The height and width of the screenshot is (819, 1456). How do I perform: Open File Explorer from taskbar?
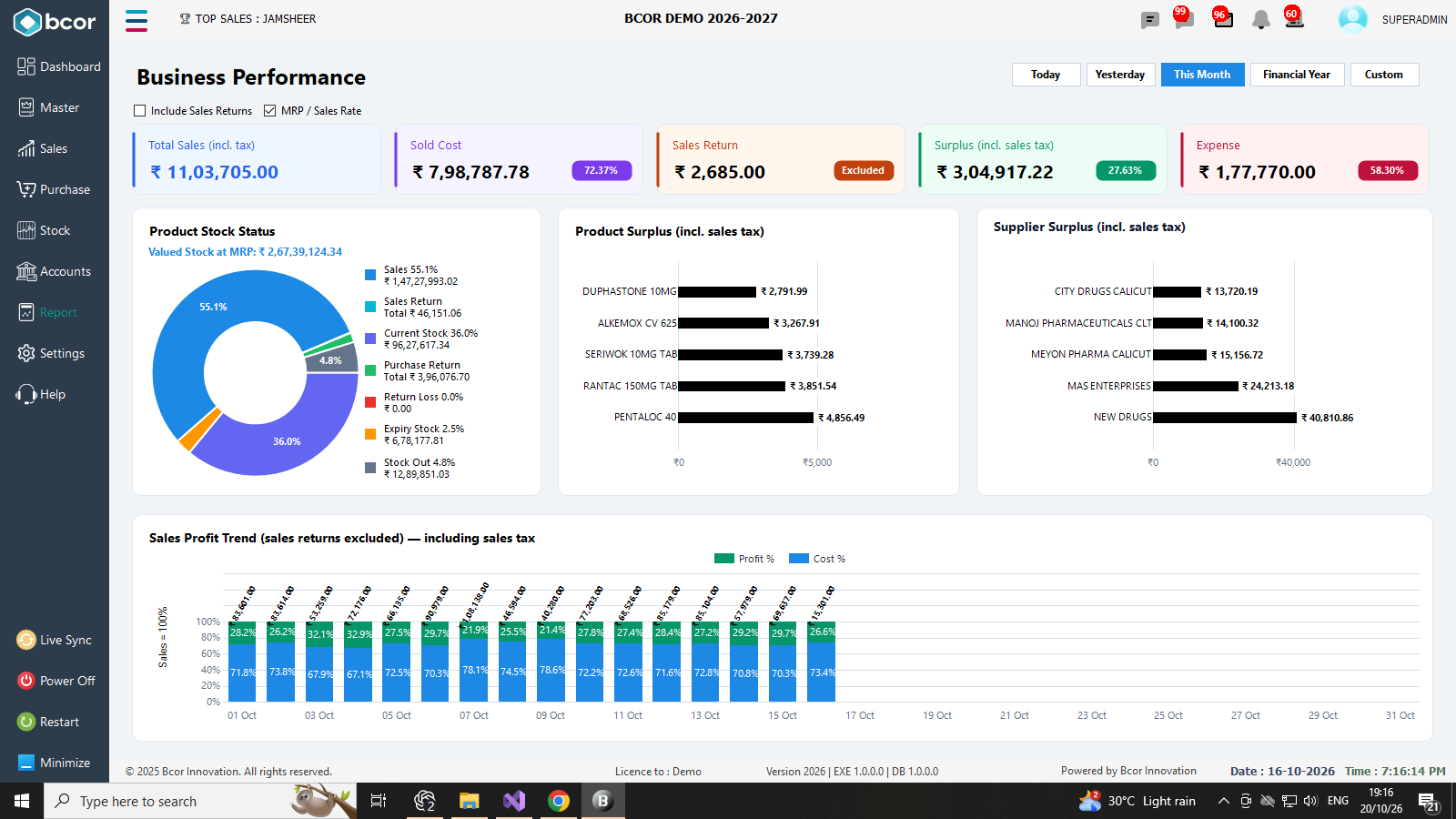[x=469, y=801]
